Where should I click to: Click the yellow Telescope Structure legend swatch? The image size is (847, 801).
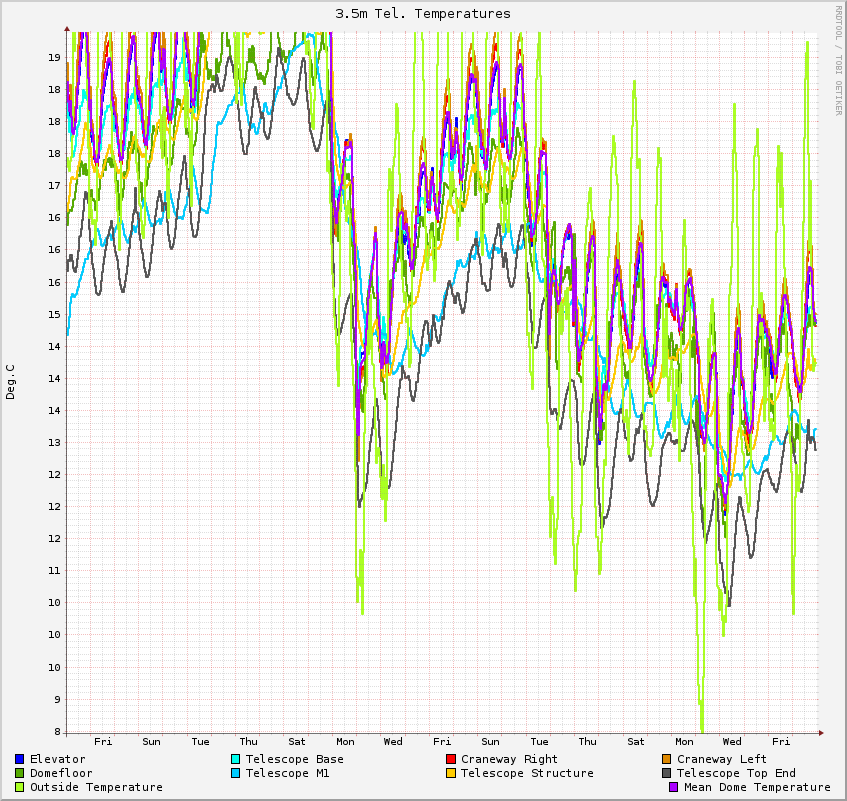pyautogui.click(x=450, y=773)
